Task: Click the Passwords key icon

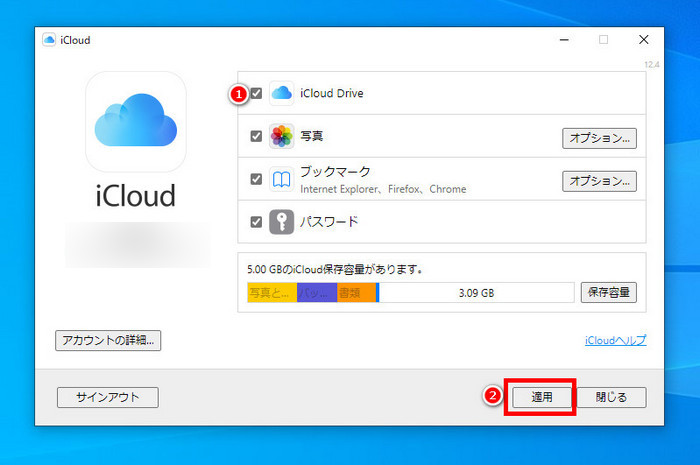Action: coord(281,222)
